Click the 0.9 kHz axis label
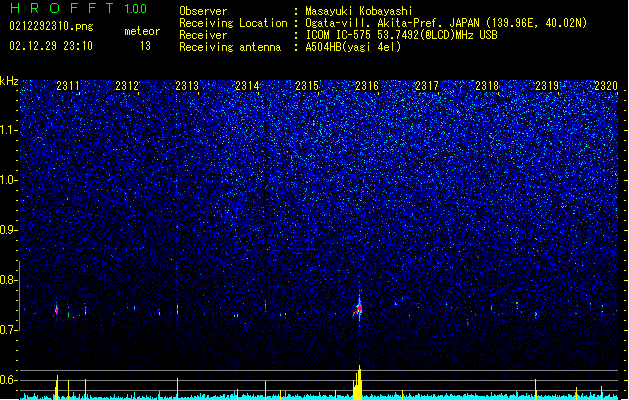 9,230
